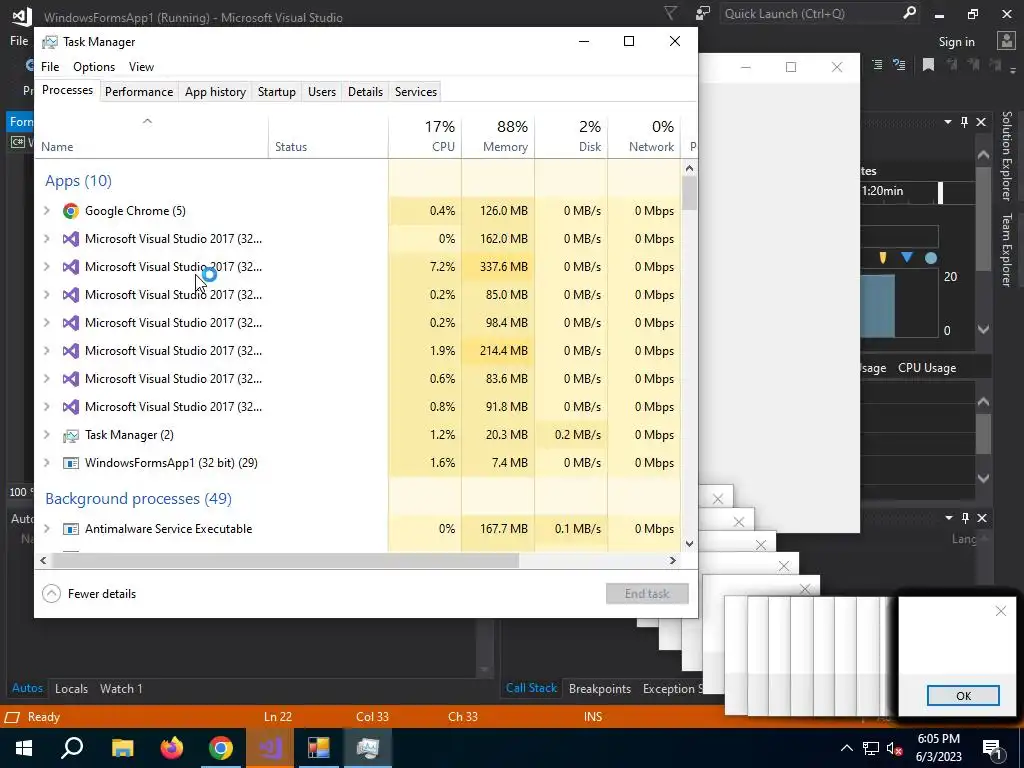Screen dimensions: 1024x768
Task: Expand Antimalware Service Executable row
Action: click(46, 529)
